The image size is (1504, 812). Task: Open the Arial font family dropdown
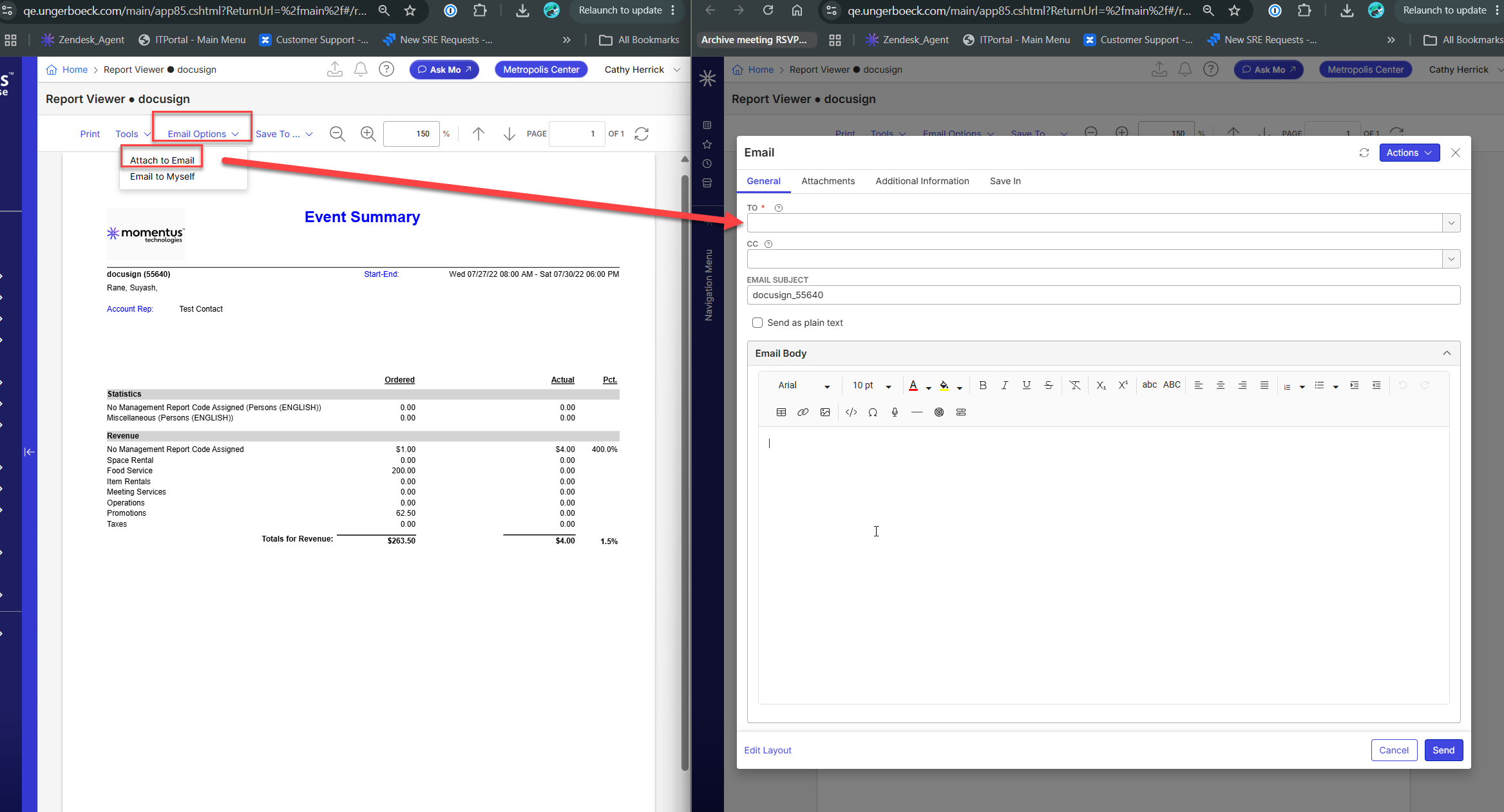[x=804, y=385]
